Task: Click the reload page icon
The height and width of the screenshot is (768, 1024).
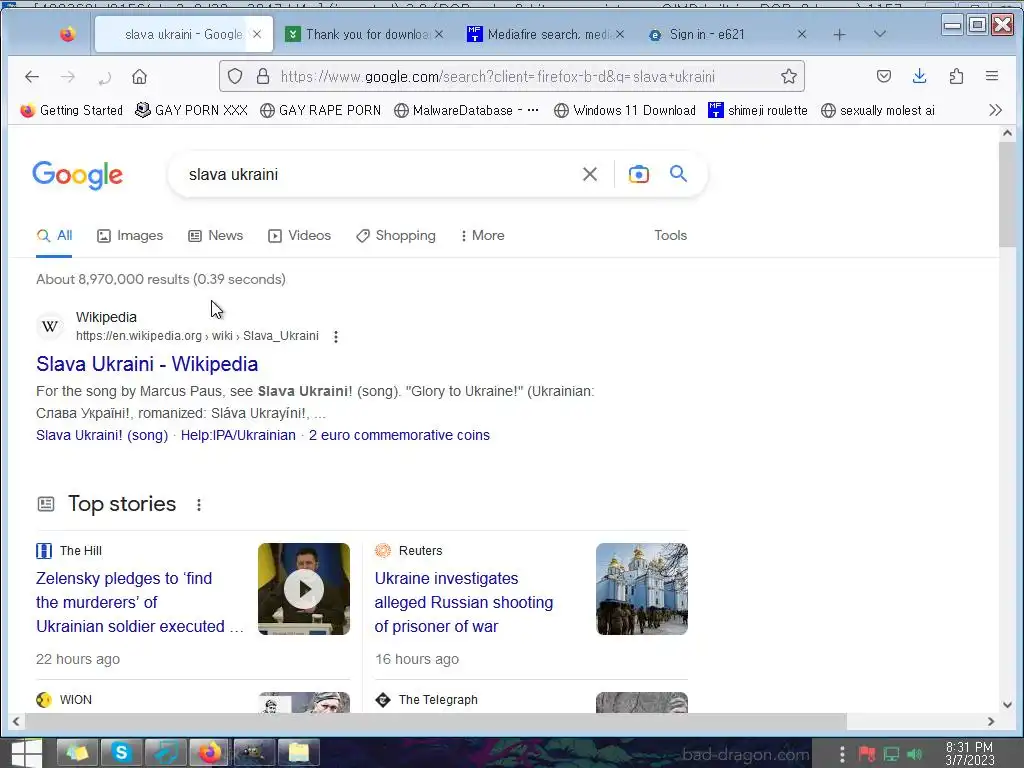Action: (104, 78)
